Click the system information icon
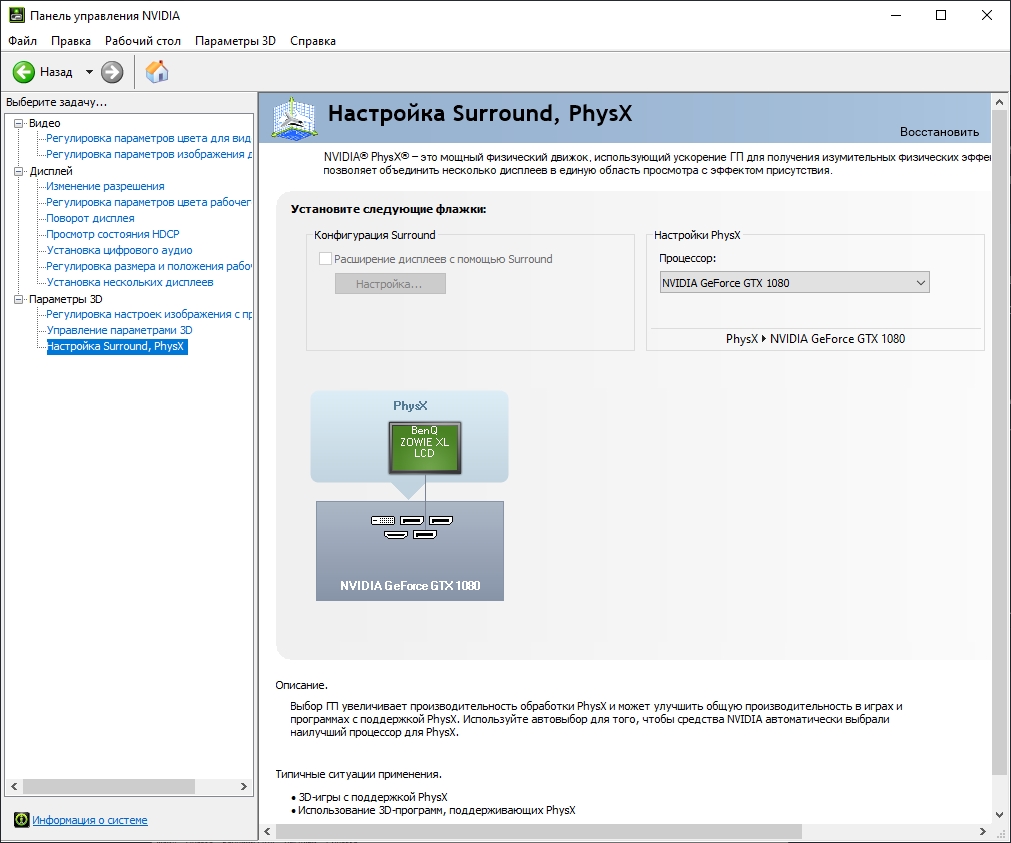 (21, 820)
